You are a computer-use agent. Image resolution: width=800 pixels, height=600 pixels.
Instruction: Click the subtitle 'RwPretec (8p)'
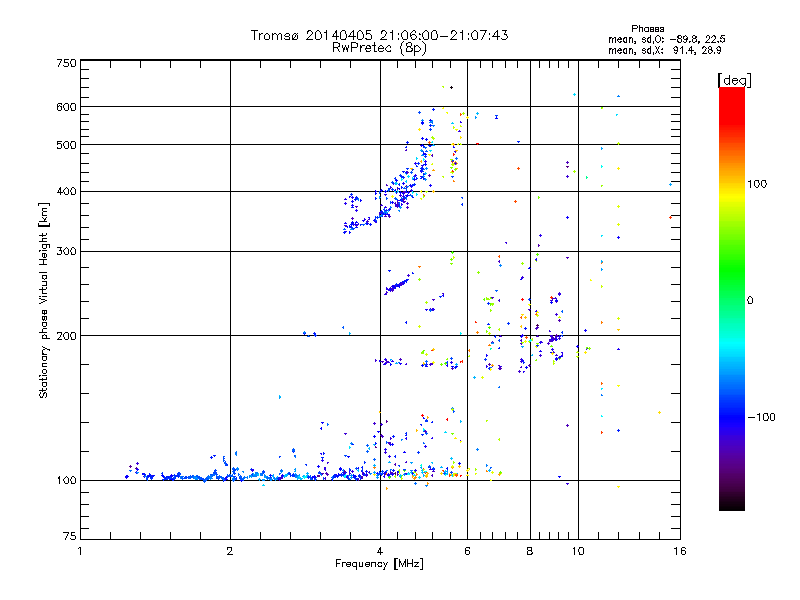point(379,48)
